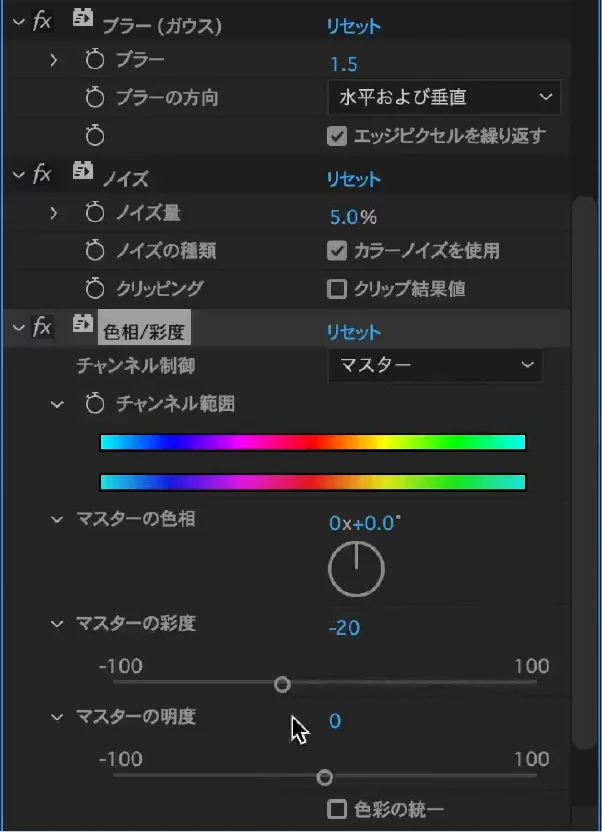Viewport: 602px width, 832px height.
Task: Enable stopwatch for チャンネル範囲
Action: click(95, 404)
